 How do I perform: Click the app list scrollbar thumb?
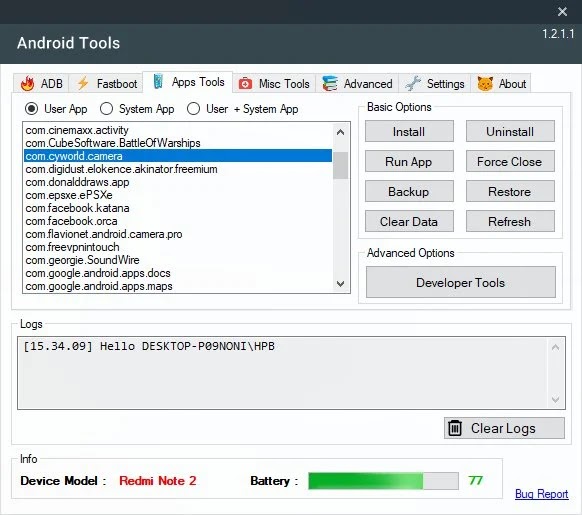tap(340, 165)
